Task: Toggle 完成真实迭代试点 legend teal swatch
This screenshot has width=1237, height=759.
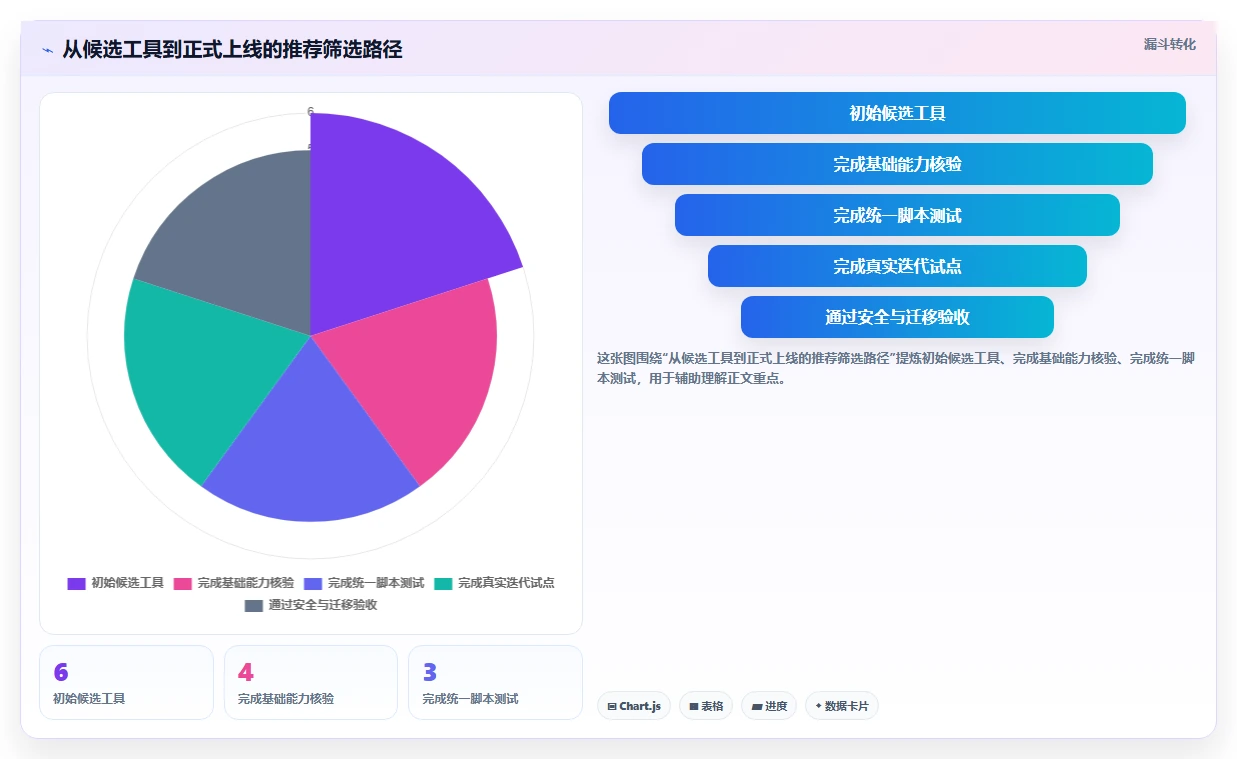Action: pyautogui.click(x=443, y=583)
